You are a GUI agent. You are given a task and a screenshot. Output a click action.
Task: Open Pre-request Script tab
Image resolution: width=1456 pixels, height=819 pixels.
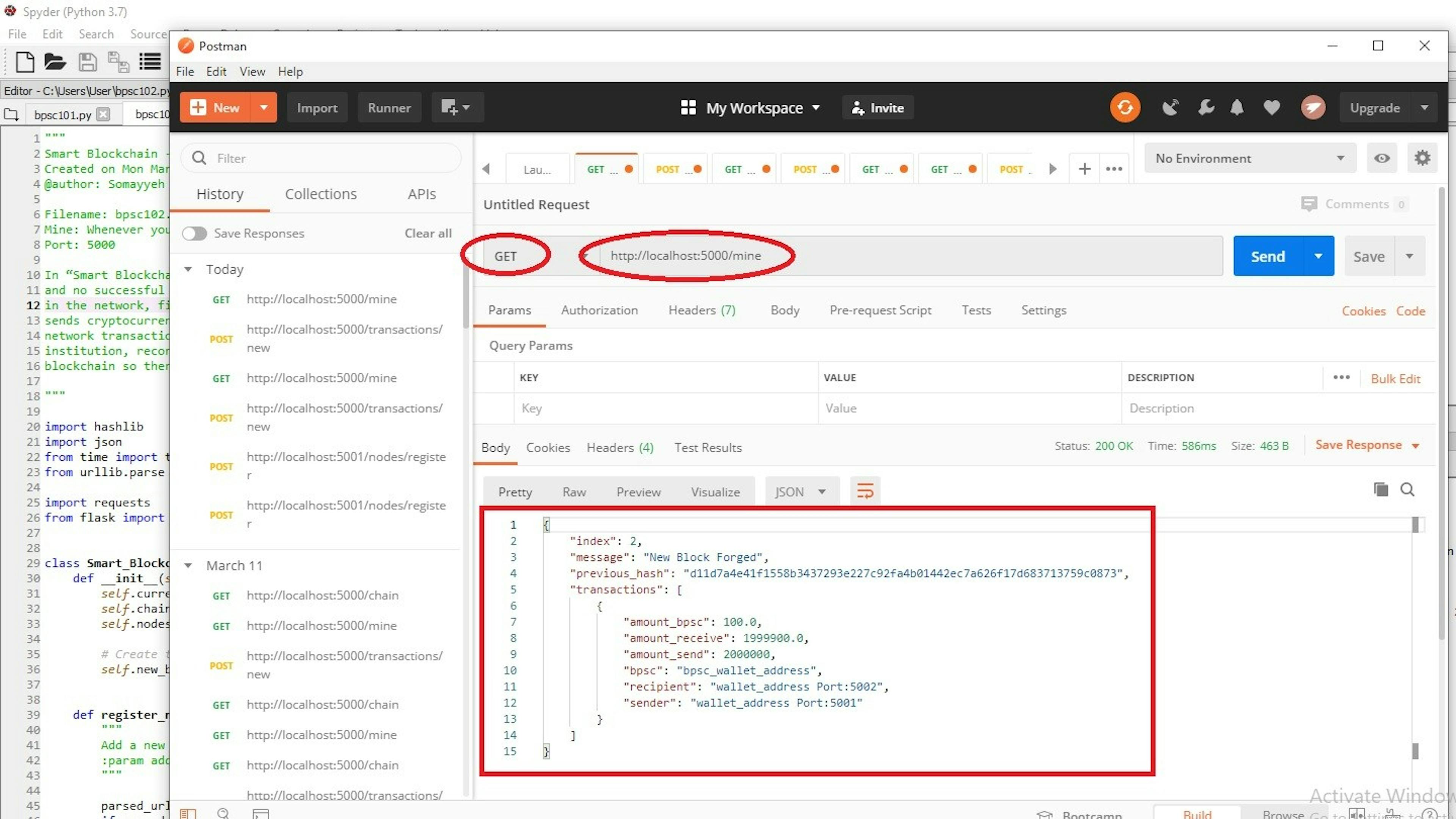(x=880, y=310)
